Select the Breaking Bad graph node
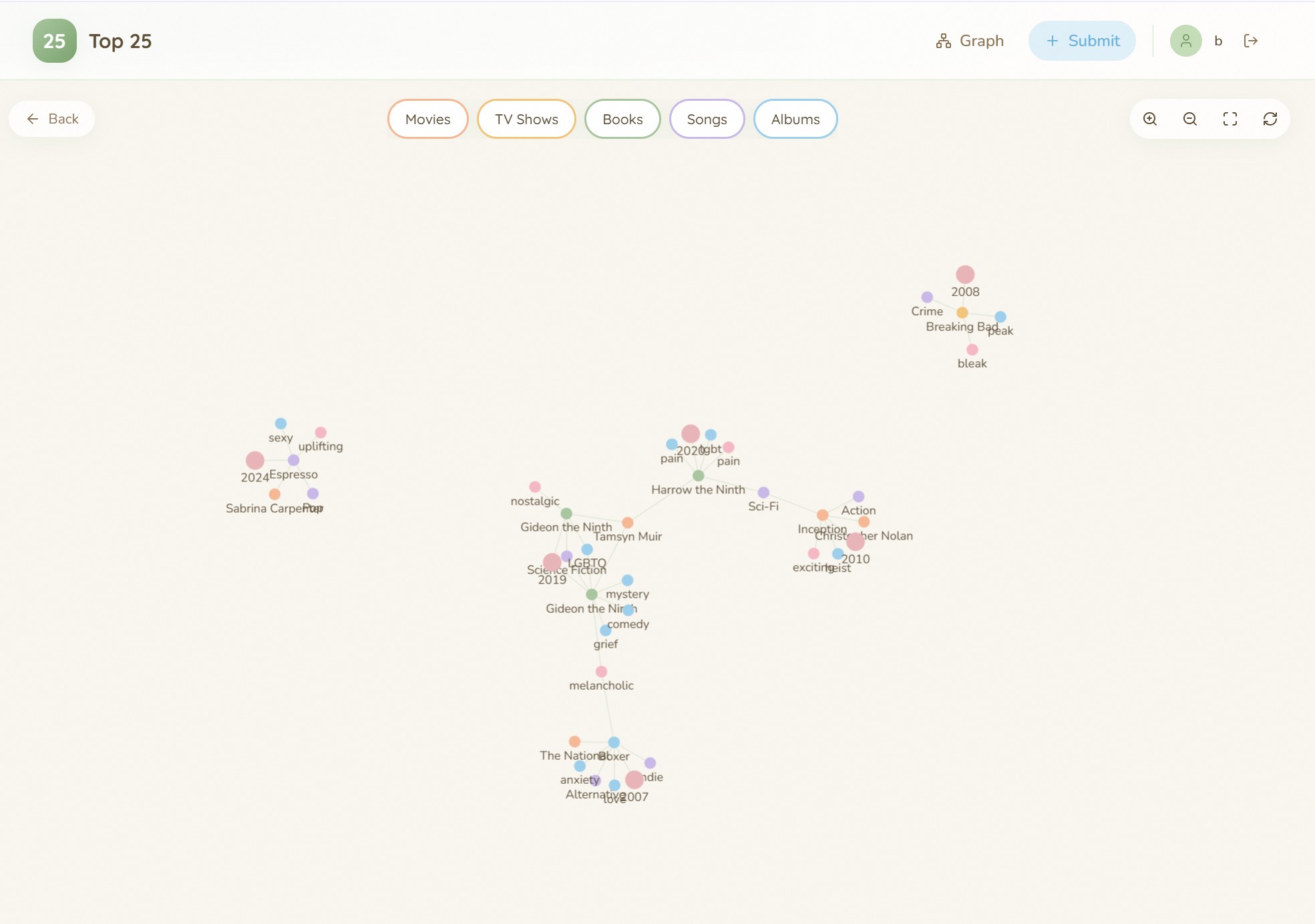 (962, 312)
